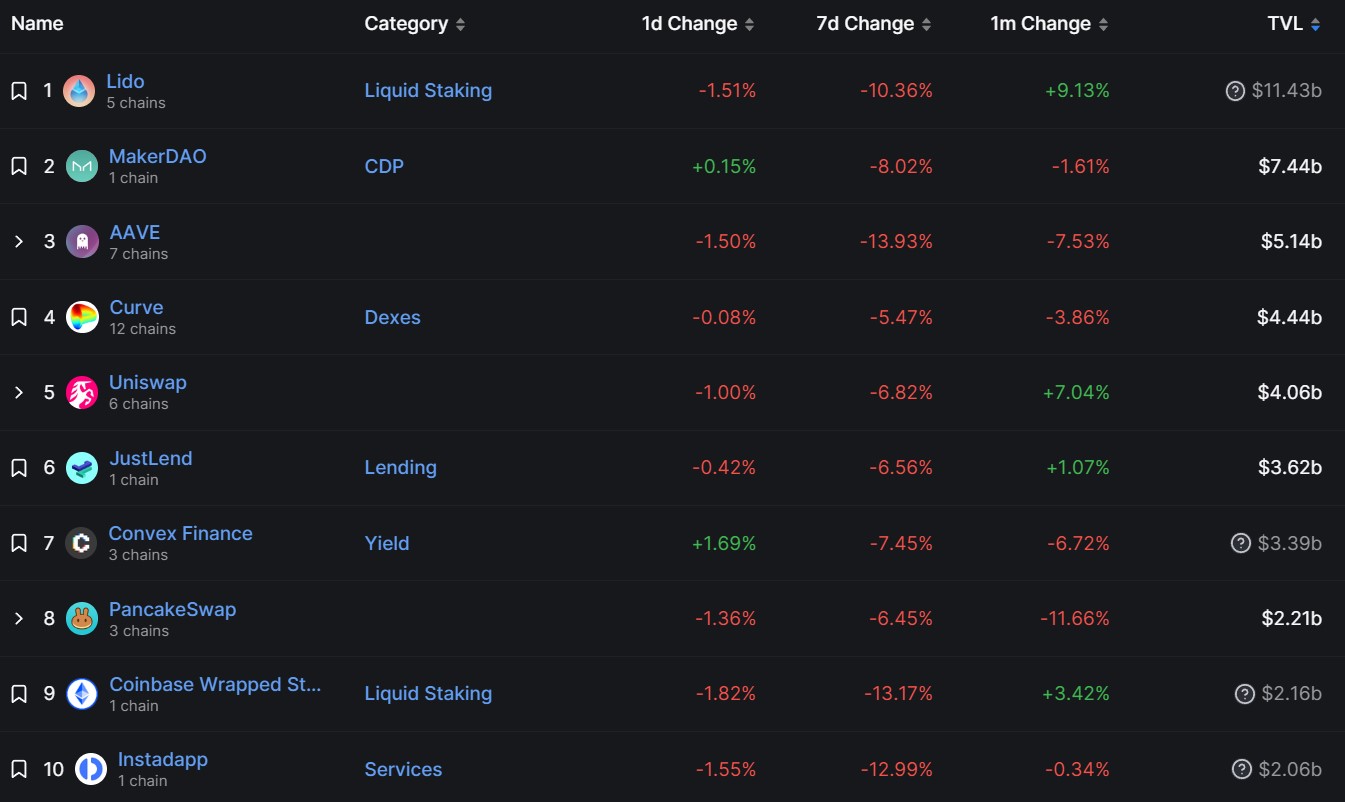Expand the Uniswap sub-protocols row

(x=19, y=392)
